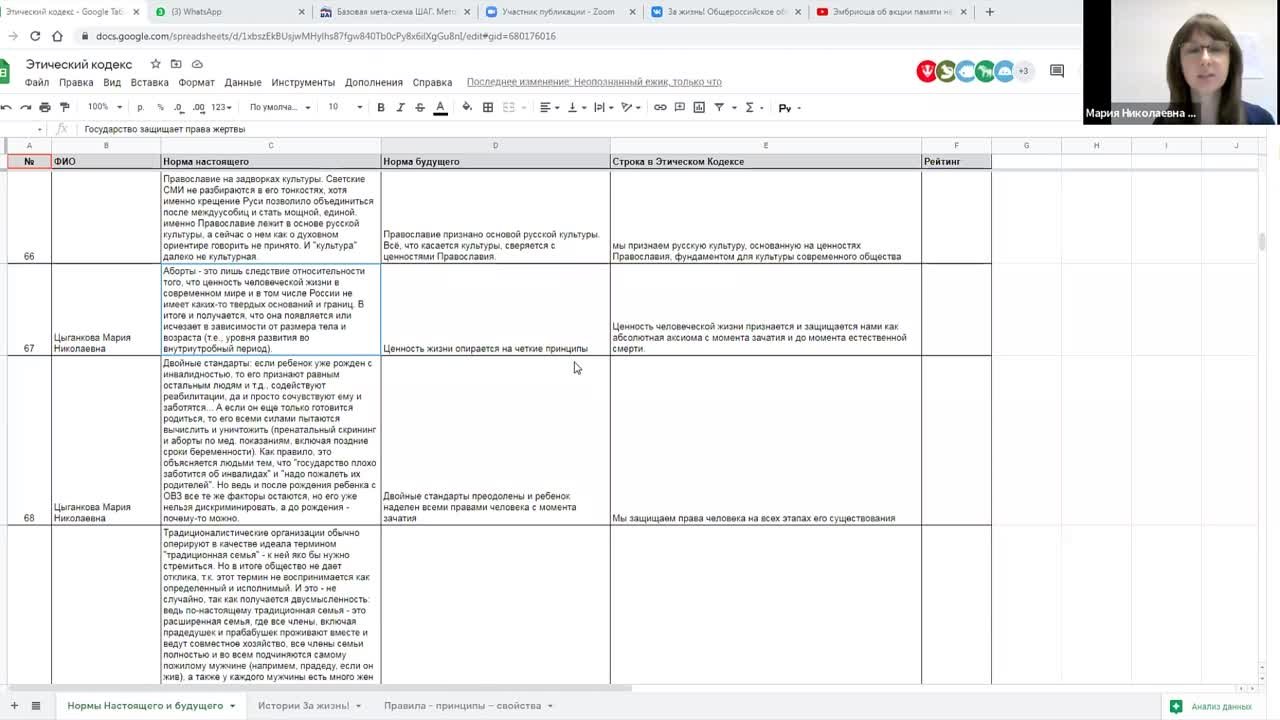Move document using folder icon

coord(175,64)
